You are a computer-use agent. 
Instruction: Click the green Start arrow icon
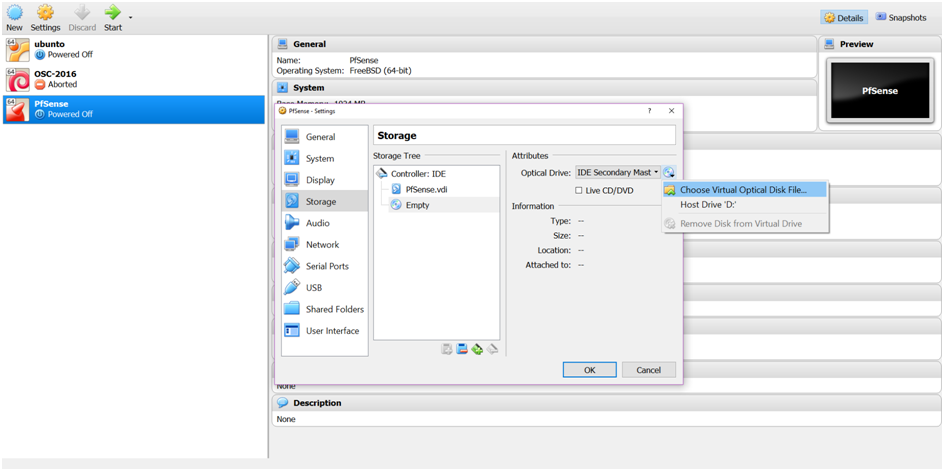pyautogui.click(x=112, y=13)
